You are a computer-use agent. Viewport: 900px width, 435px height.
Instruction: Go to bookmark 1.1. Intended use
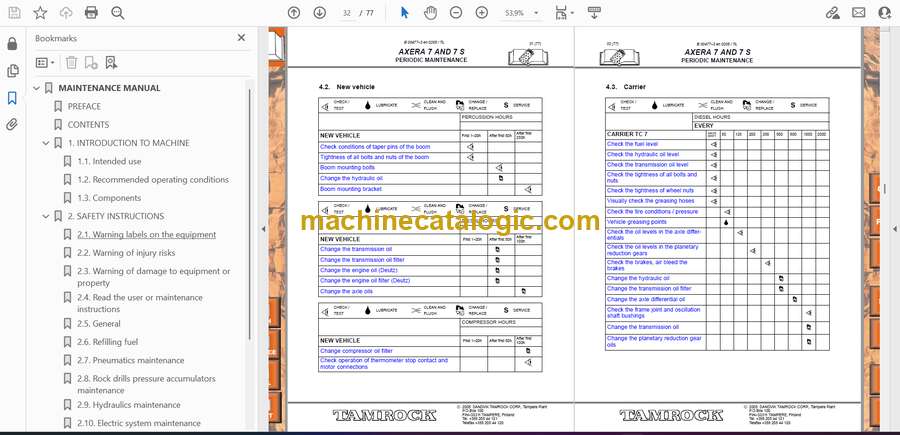point(109,161)
